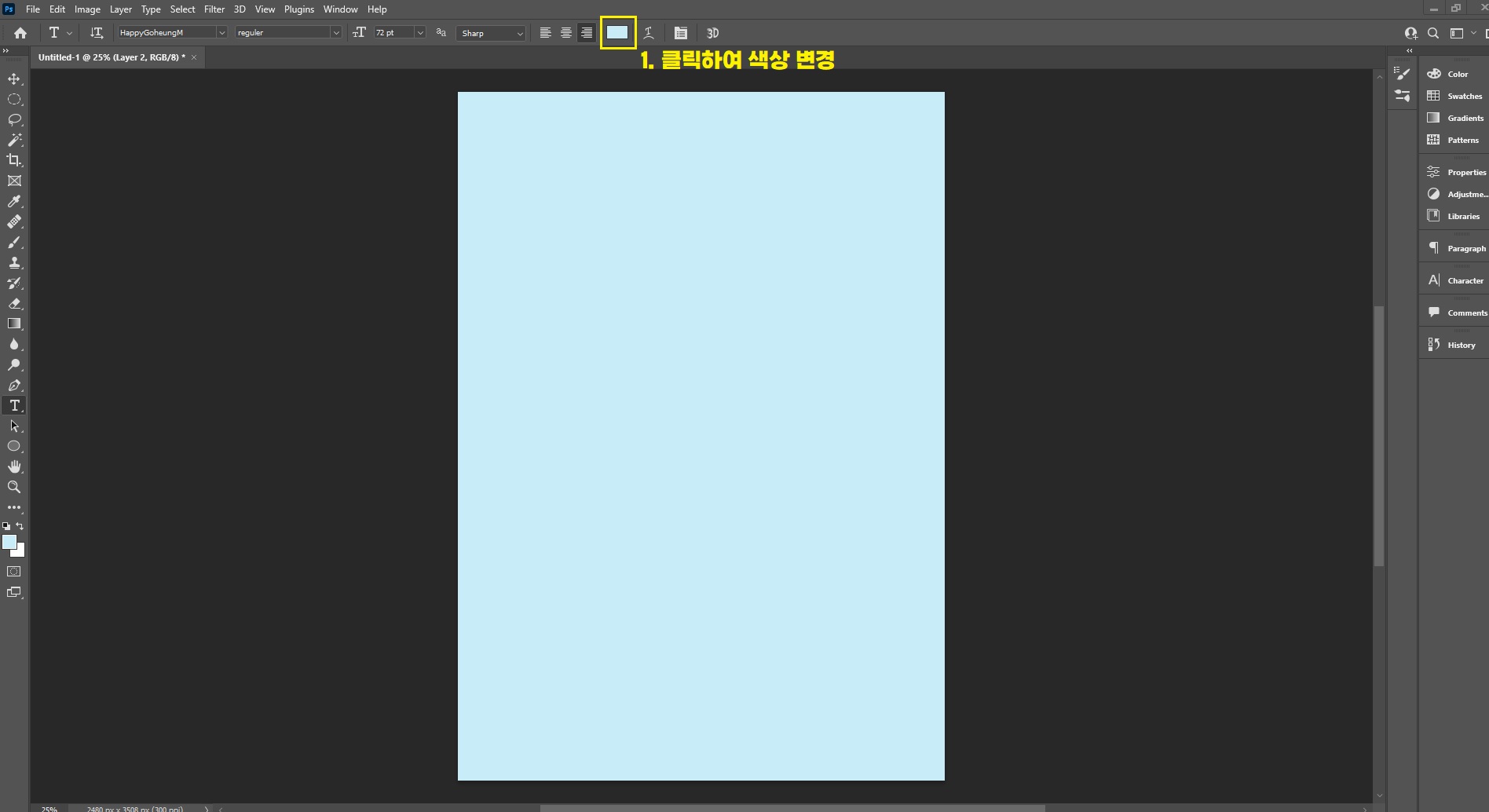Select the Horizontal Type tool in toolbox
This screenshot has height=812, width=1489.
tap(14, 405)
